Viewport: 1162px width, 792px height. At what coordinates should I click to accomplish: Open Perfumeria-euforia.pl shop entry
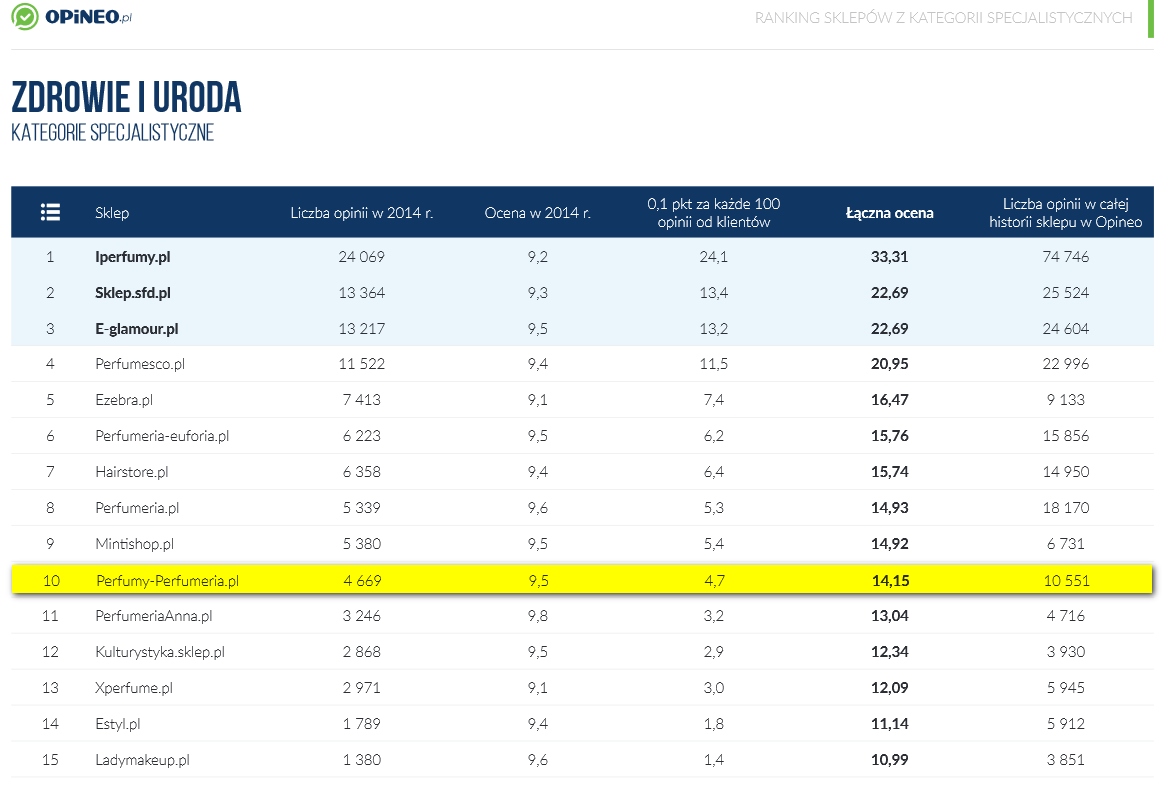click(x=162, y=436)
